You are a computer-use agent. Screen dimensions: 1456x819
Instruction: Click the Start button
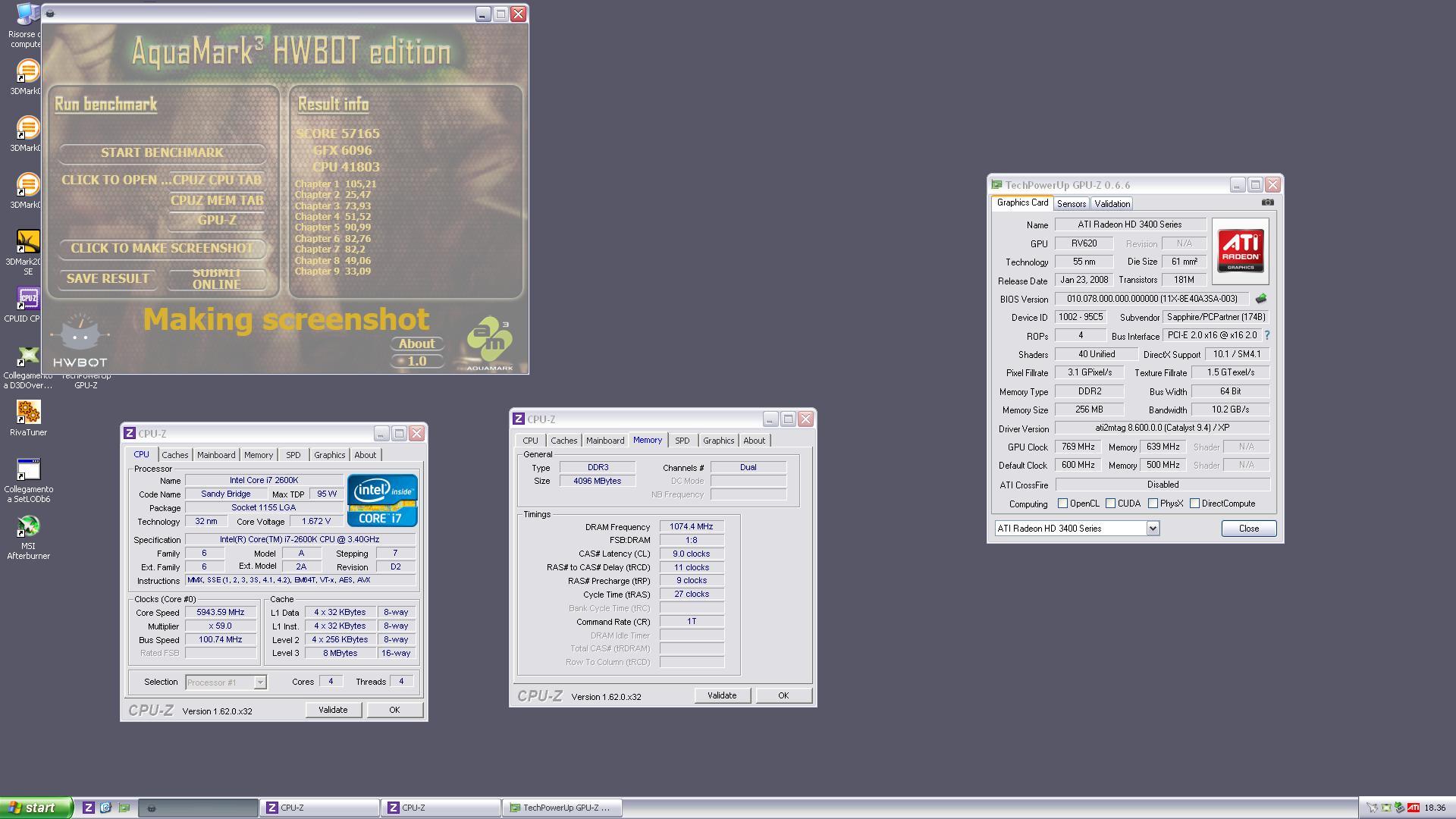pos(36,808)
